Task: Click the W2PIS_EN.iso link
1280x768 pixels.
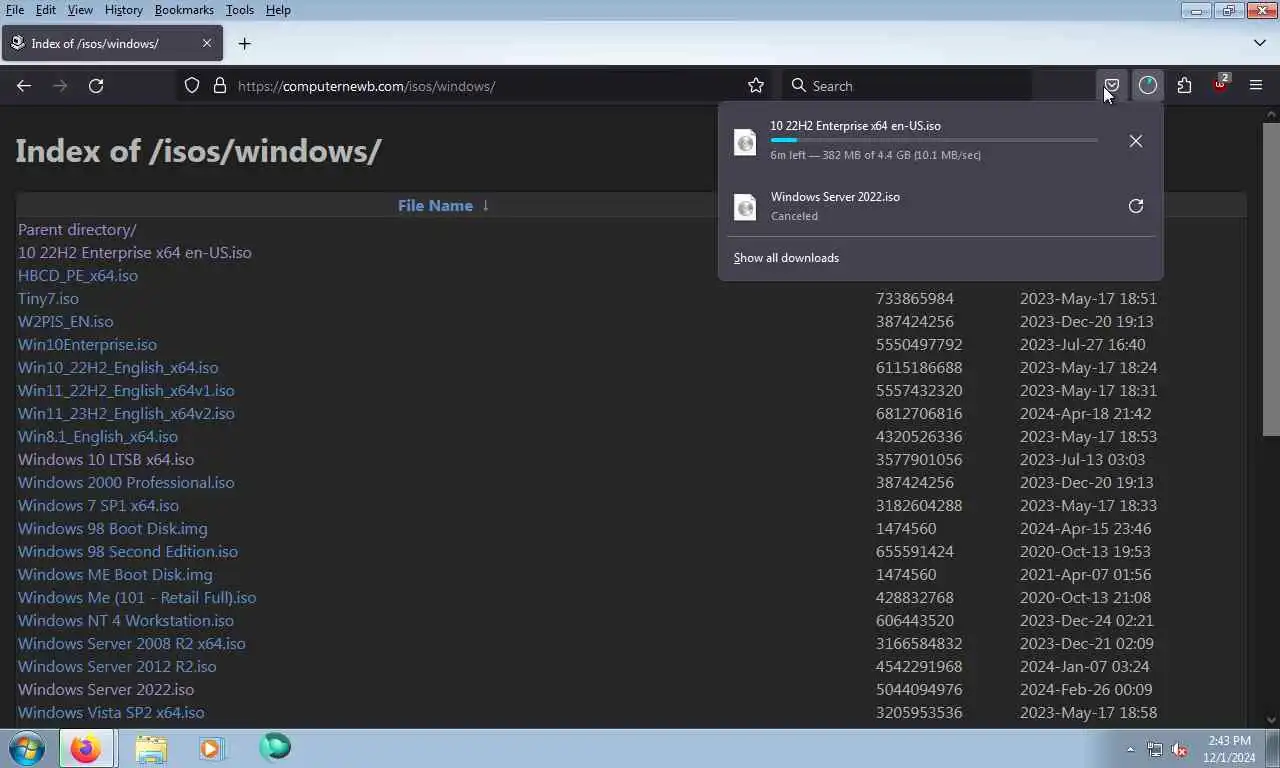Action: [x=66, y=321]
